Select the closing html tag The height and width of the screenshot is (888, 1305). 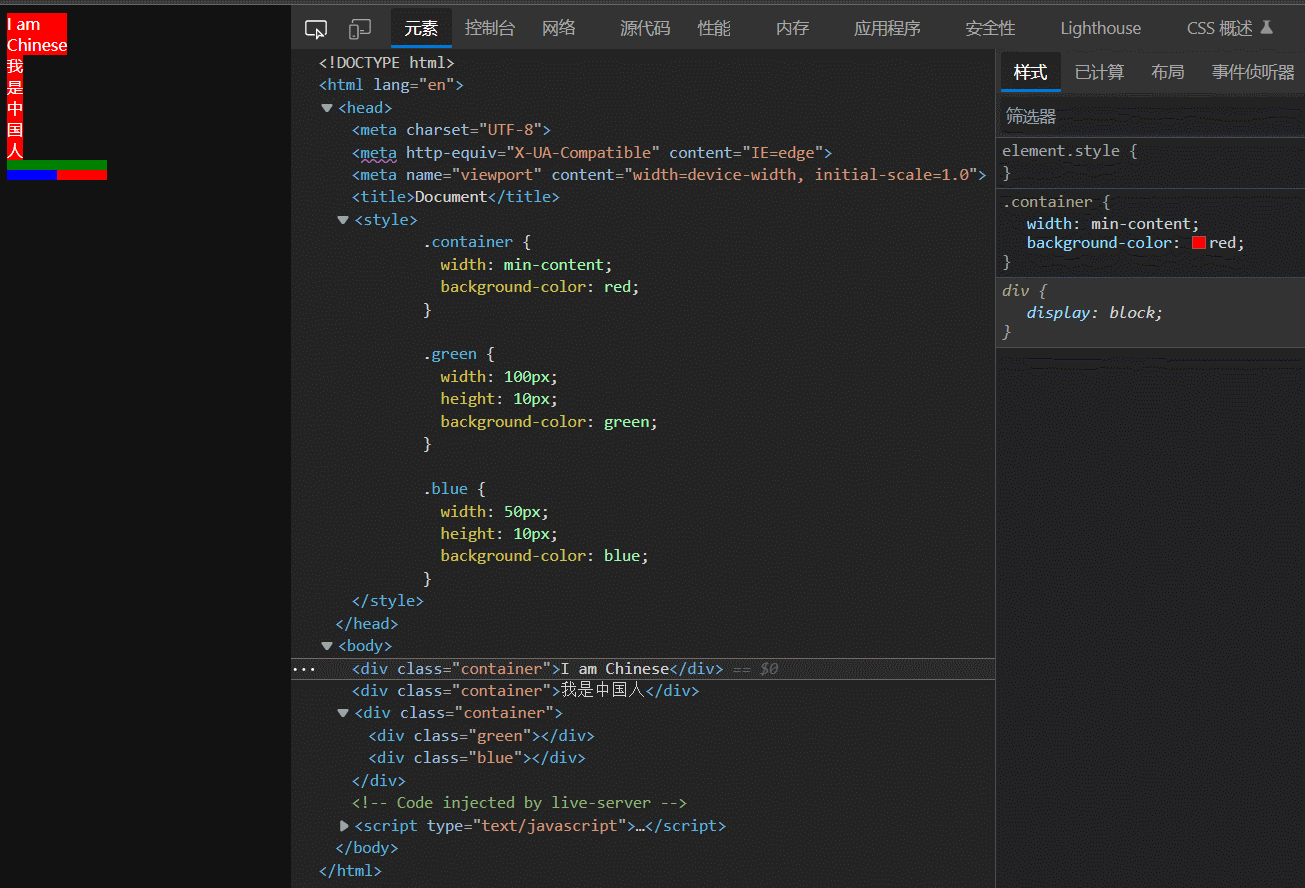pos(350,870)
